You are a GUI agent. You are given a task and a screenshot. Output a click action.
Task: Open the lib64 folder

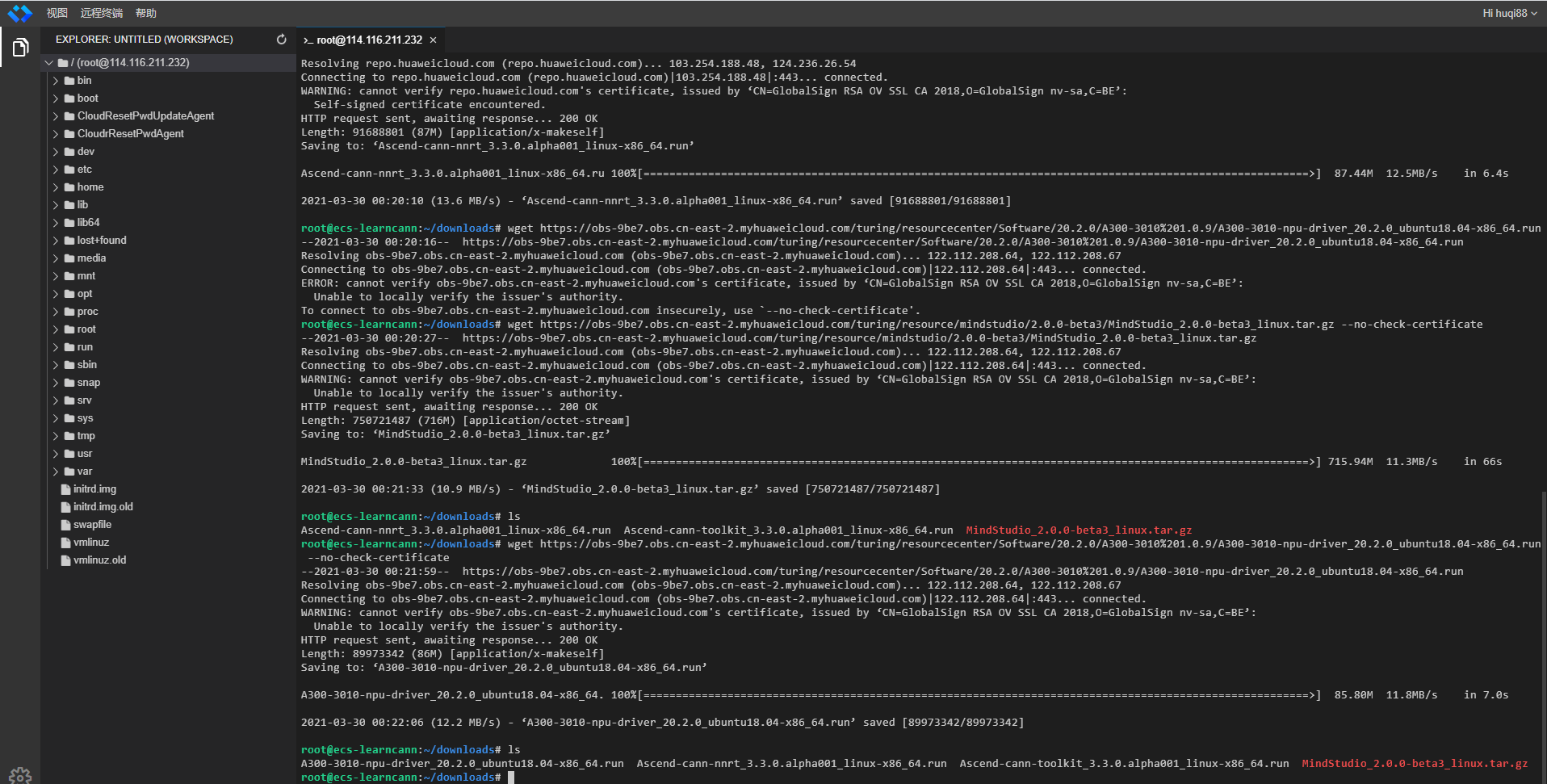89,223
